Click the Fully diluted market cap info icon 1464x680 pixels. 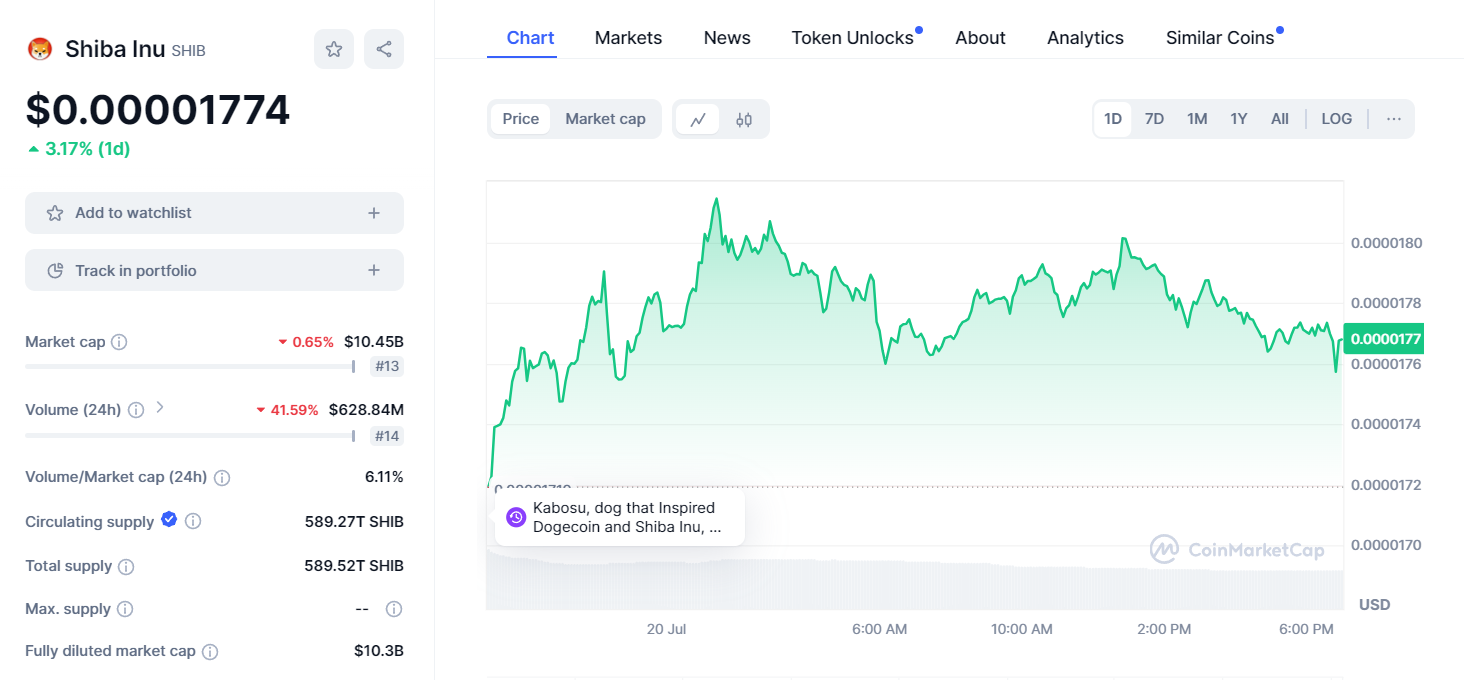[210, 652]
